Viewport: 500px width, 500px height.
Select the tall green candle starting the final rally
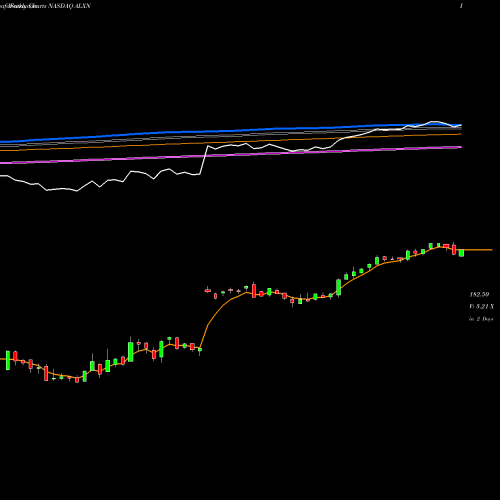click(339, 287)
